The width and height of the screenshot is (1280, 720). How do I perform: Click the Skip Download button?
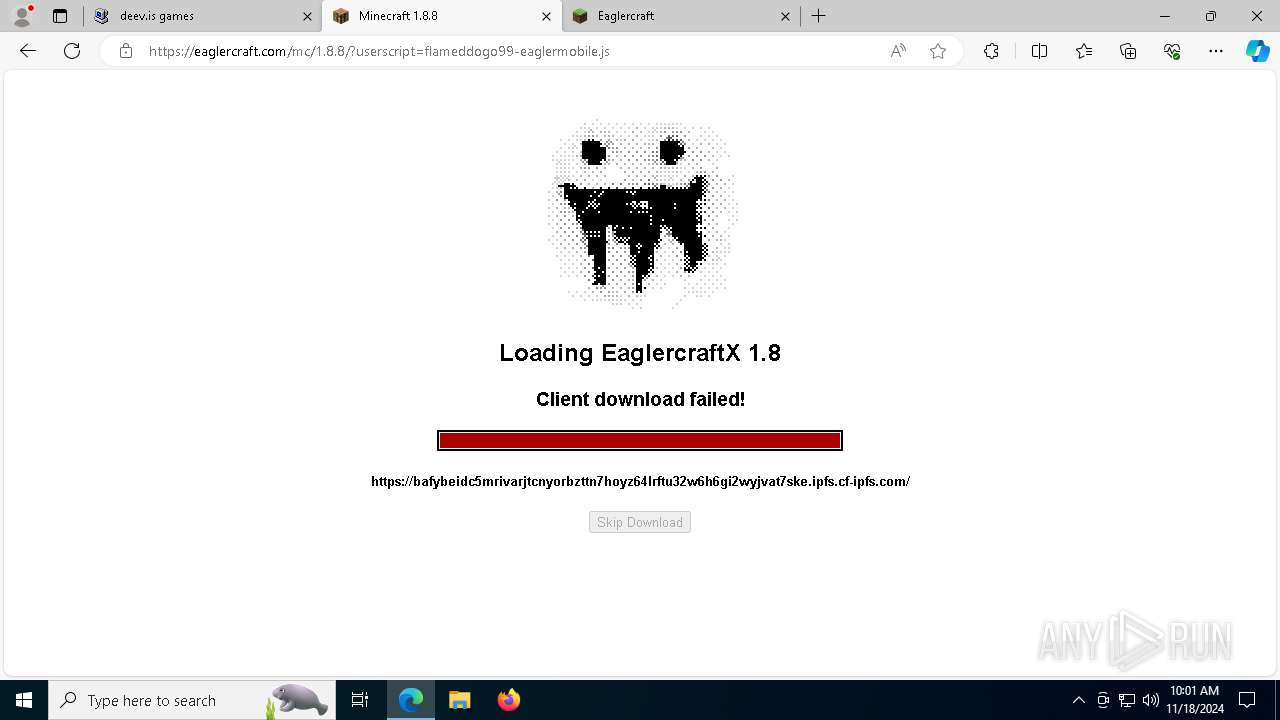[640, 522]
